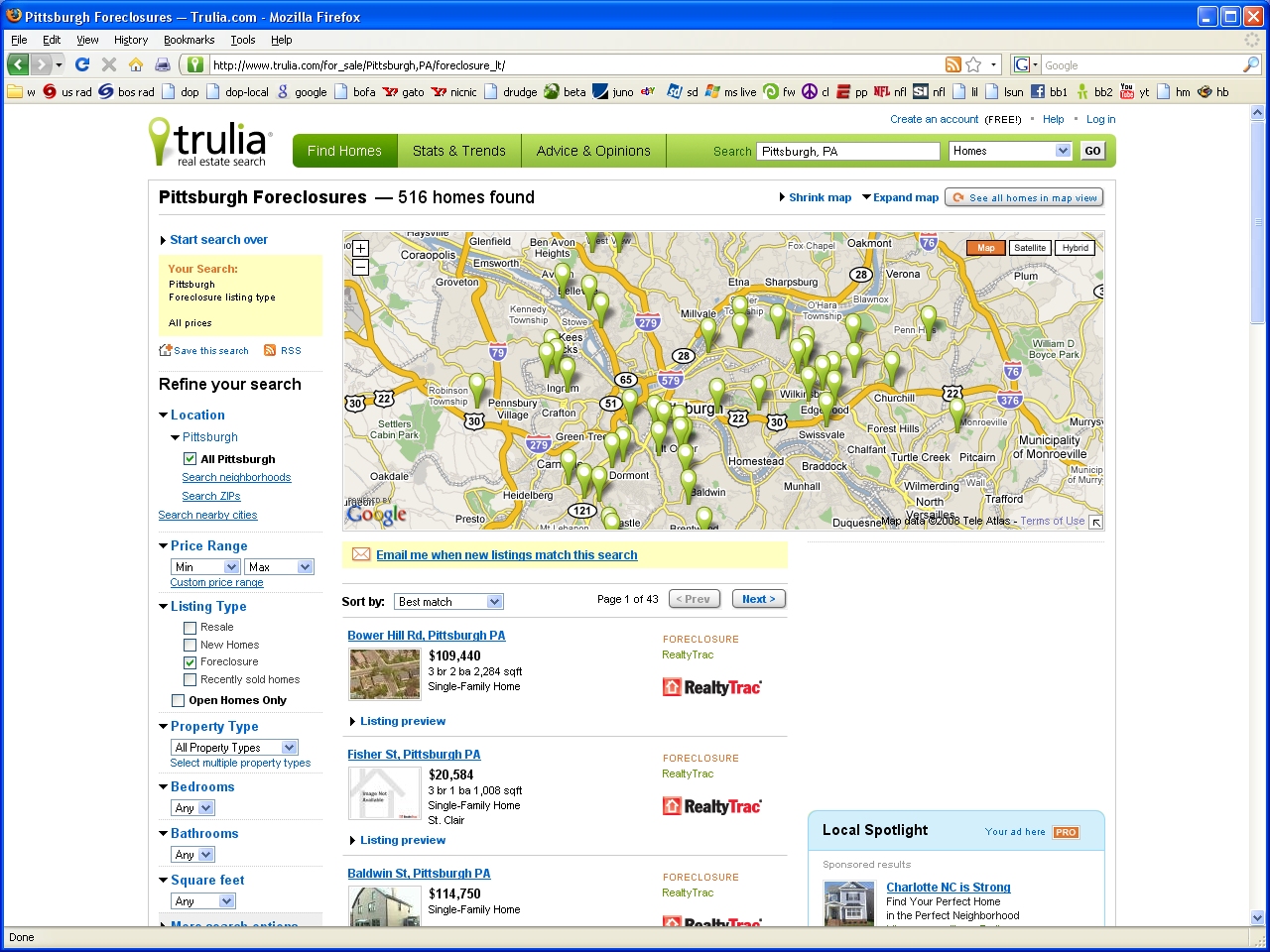1270x952 pixels.
Task: Open the Max price dropdown
Action: (x=279, y=566)
